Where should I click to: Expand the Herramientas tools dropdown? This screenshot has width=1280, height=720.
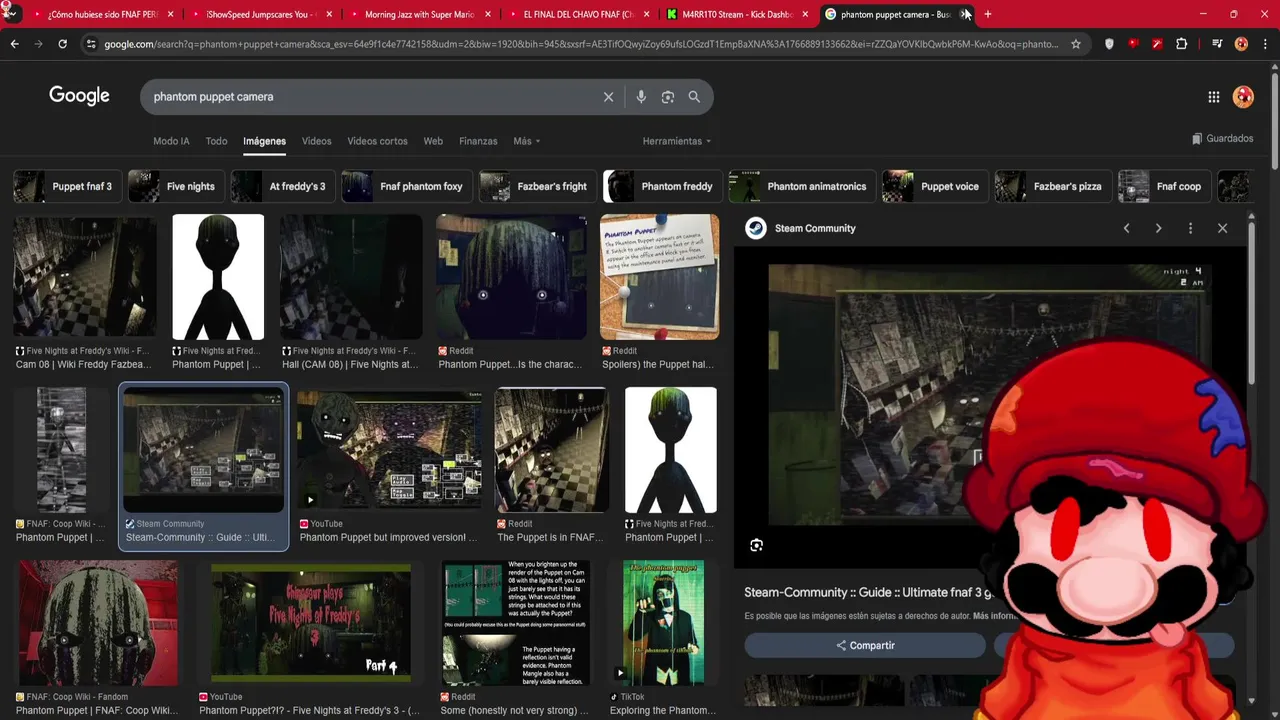(677, 141)
